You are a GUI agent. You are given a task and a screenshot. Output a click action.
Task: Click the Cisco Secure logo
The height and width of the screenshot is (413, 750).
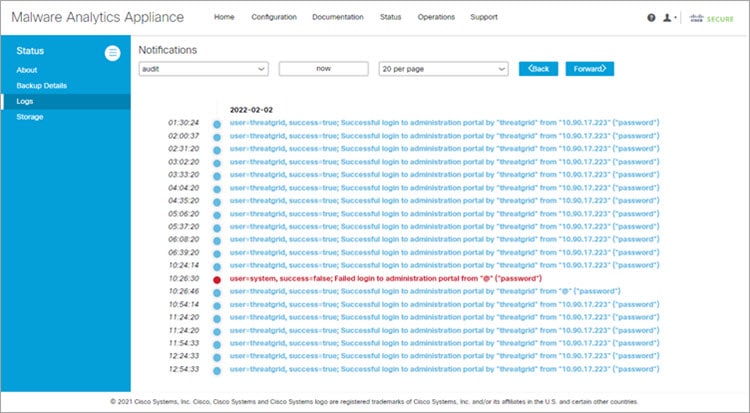click(x=711, y=18)
